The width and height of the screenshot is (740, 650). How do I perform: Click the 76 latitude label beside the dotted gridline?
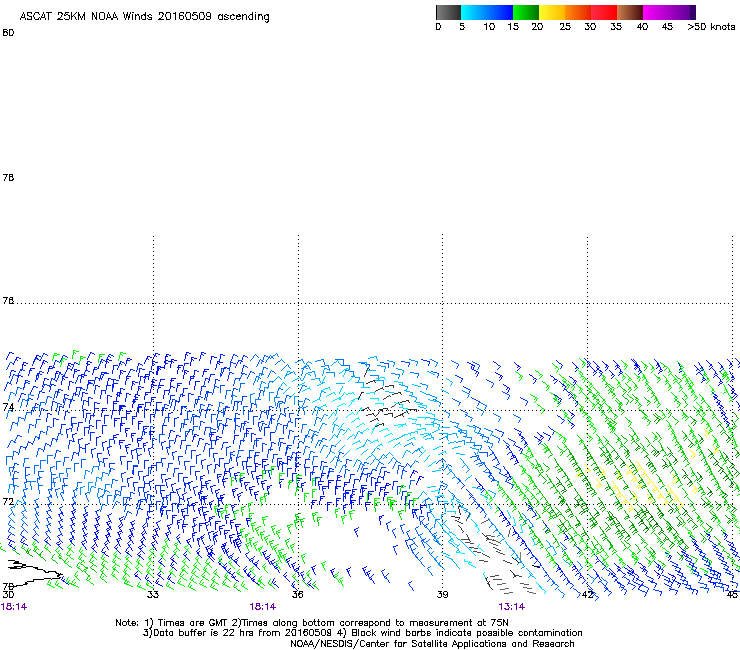point(8,301)
